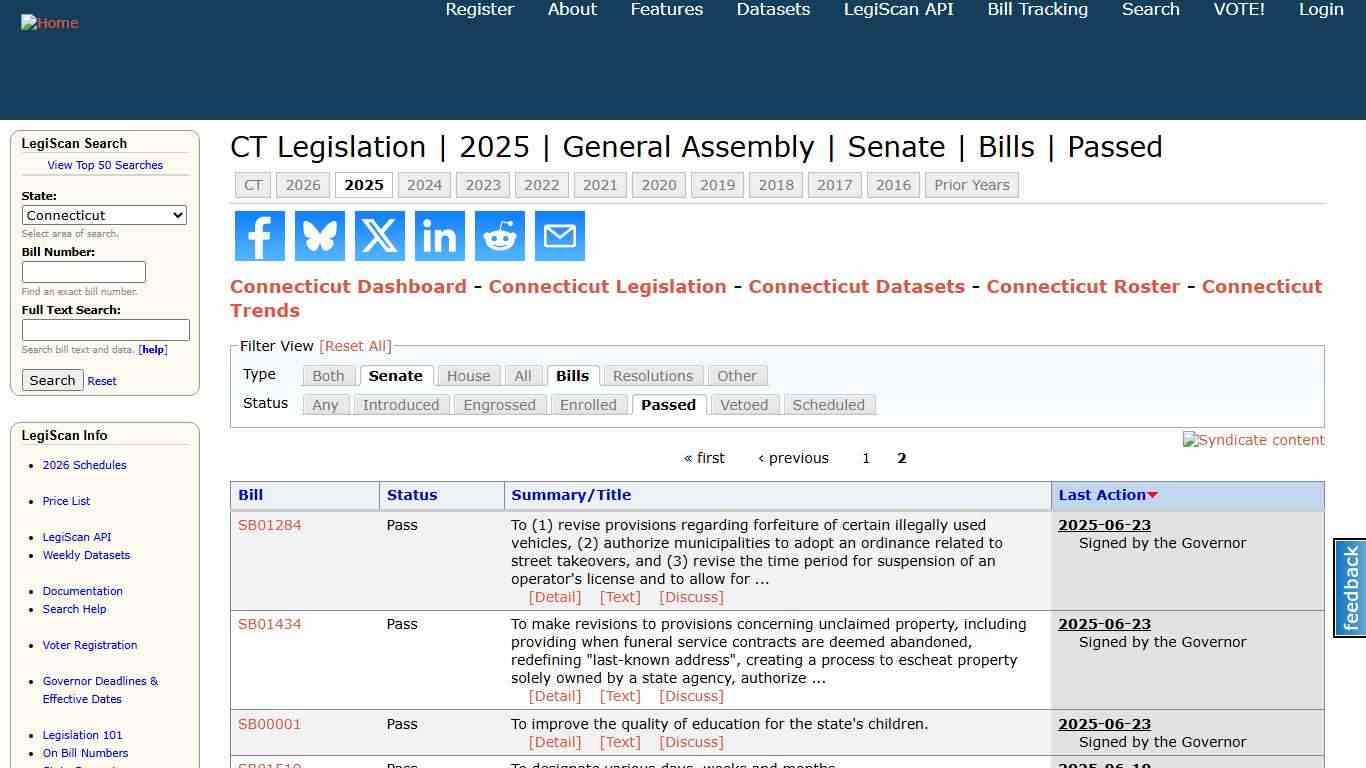The image size is (1366, 768).
Task: Switch the Type filter to Resolutions
Action: pyautogui.click(x=652, y=375)
